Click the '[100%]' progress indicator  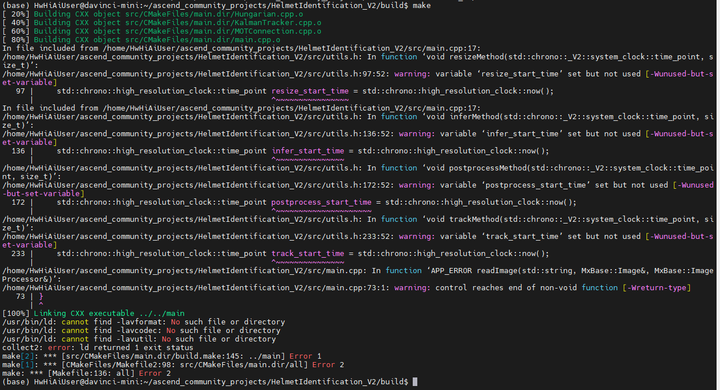16,313
